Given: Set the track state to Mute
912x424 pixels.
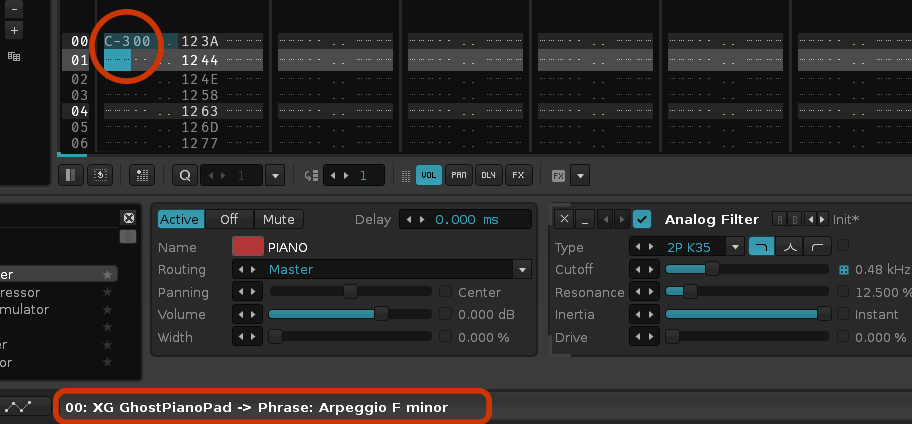Looking at the screenshot, I should pos(279,219).
